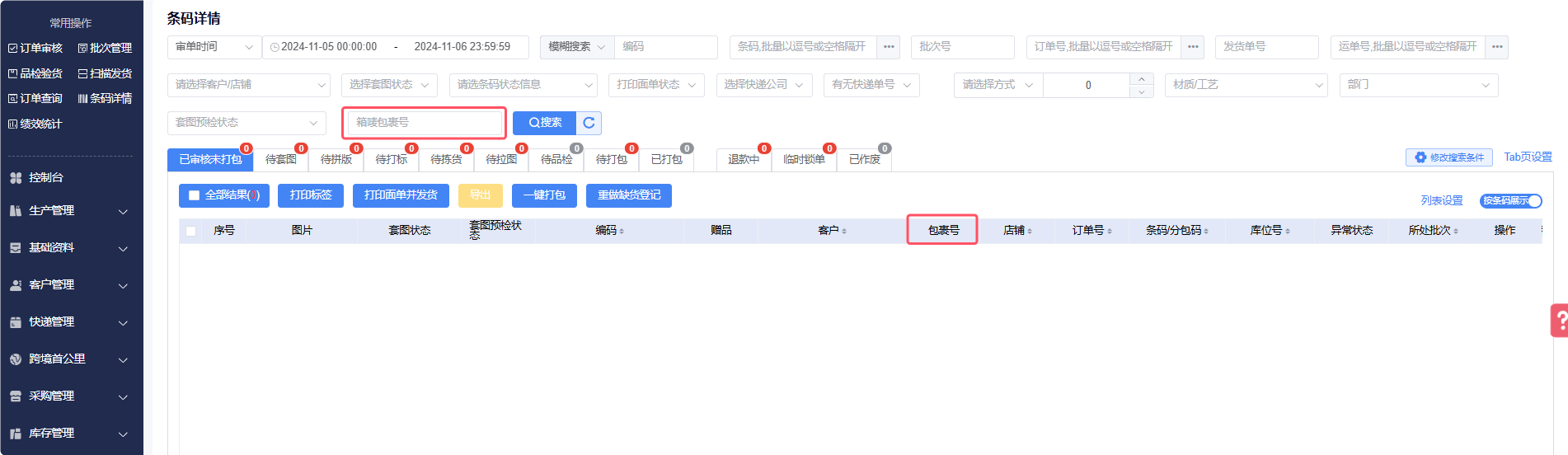The image size is (1568, 455).
Task: Focus the 箱唛包裹号 input field
Action: coord(425,123)
